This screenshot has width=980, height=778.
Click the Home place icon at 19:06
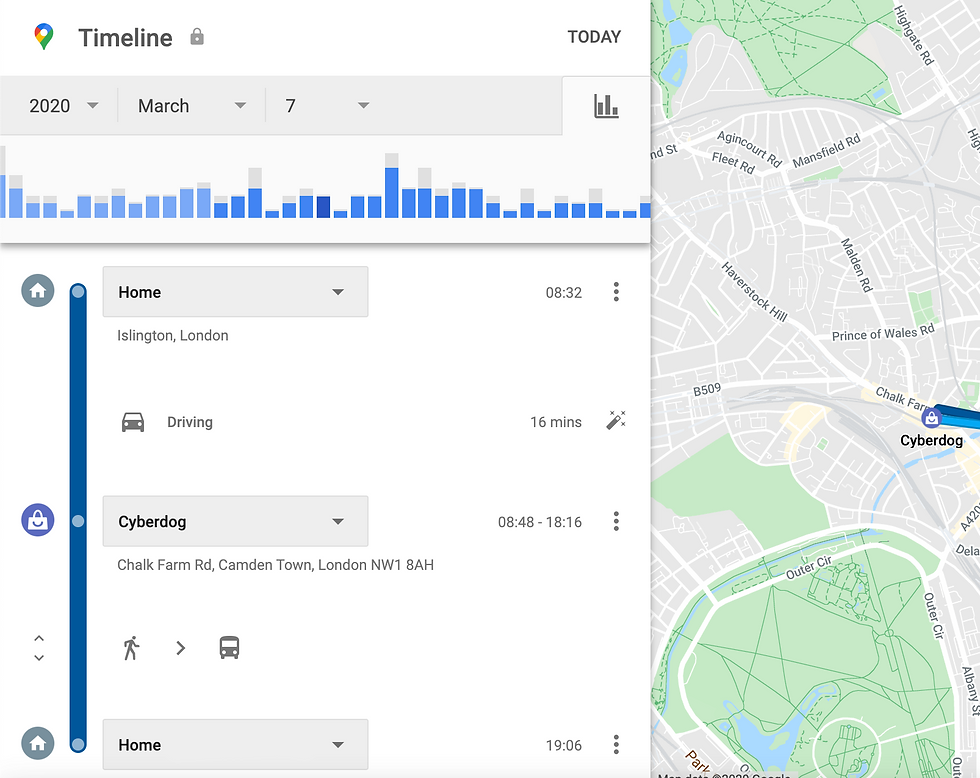pos(38,743)
